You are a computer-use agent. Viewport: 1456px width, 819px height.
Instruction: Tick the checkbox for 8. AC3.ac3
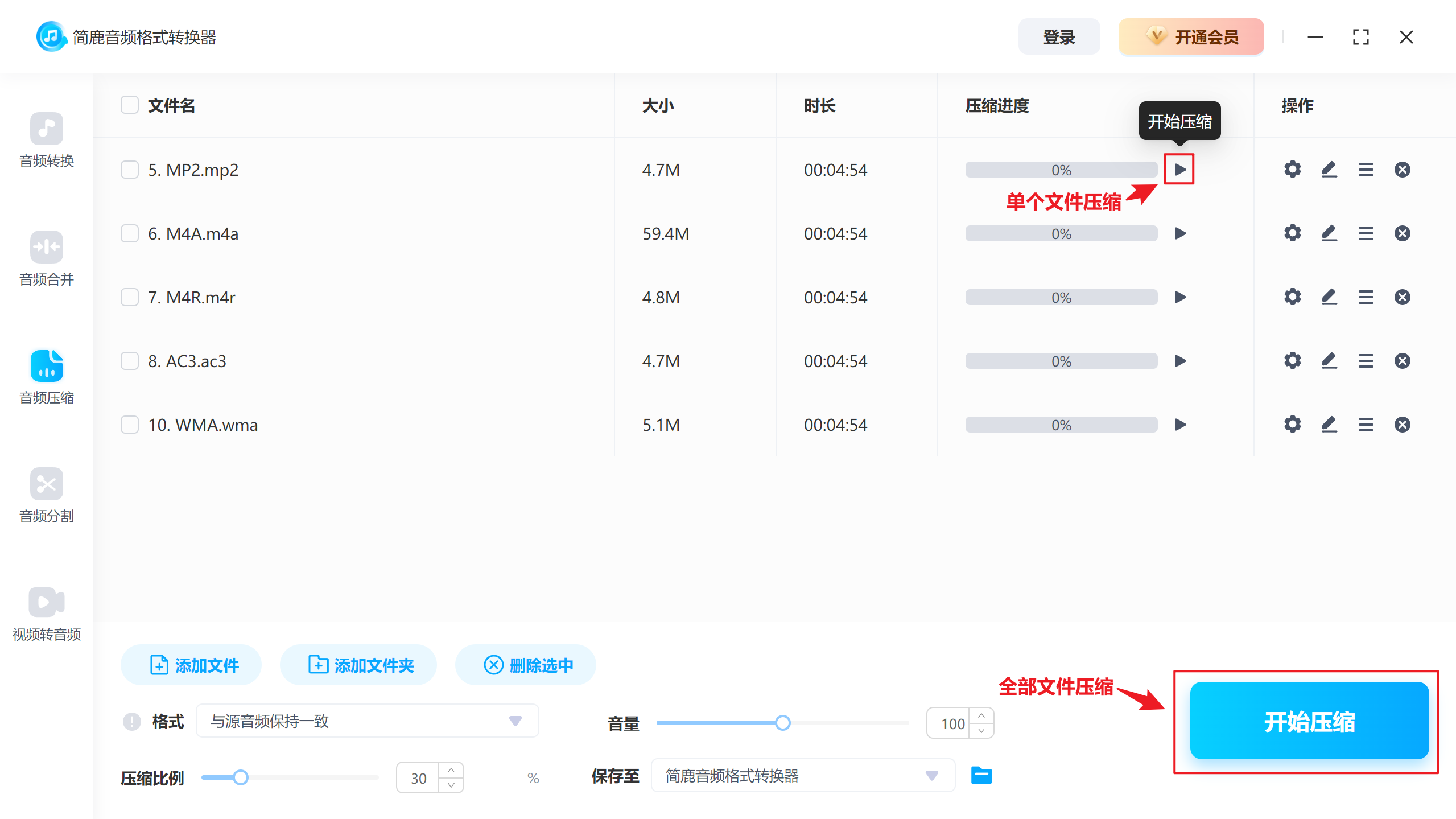click(x=129, y=360)
